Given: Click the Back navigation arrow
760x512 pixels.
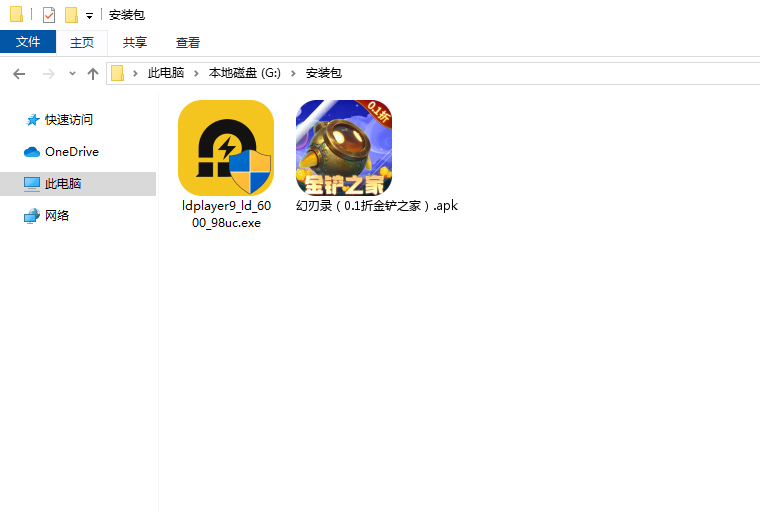Looking at the screenshot, I should click(x=18, y=74).
